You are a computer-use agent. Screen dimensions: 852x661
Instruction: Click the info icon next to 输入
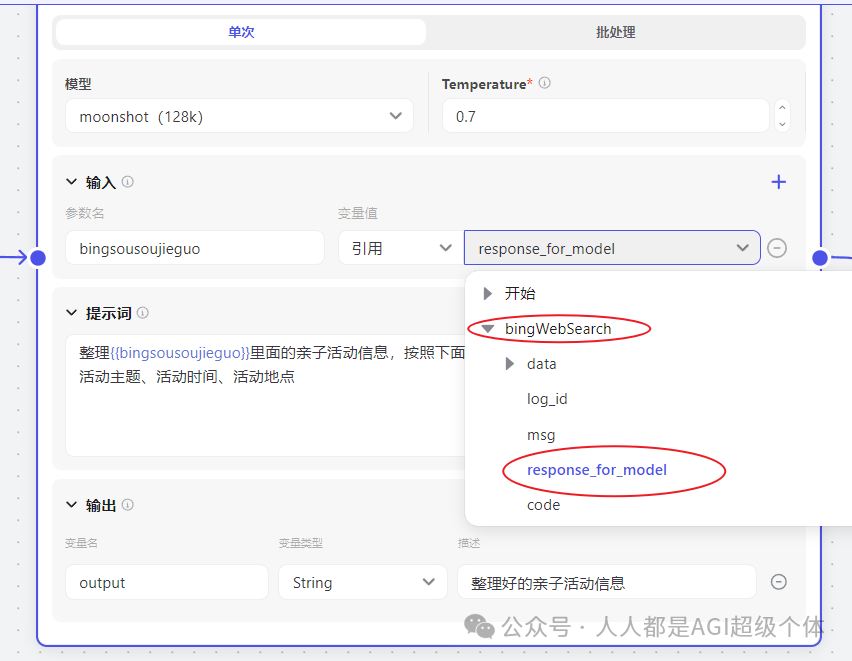click(x=128, y=182)
